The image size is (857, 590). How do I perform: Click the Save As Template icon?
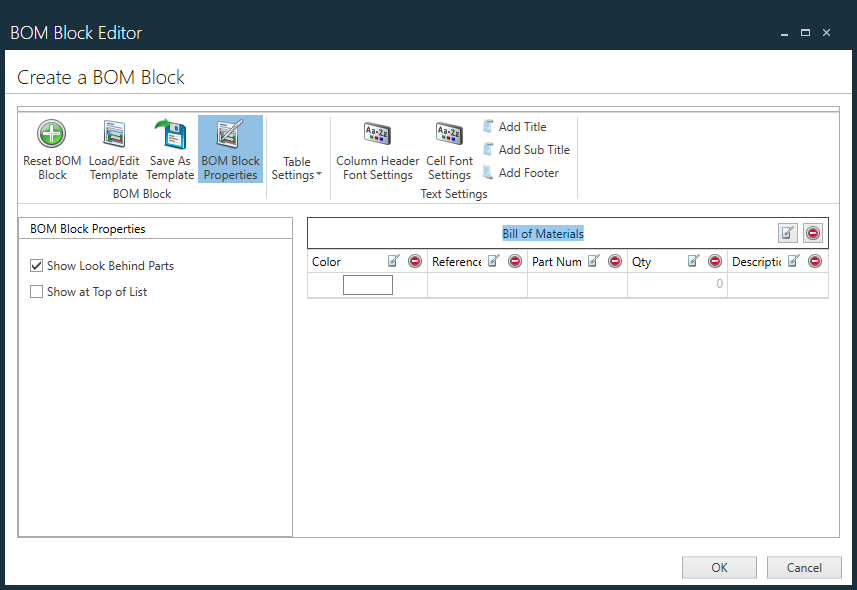tap(170, 134)
